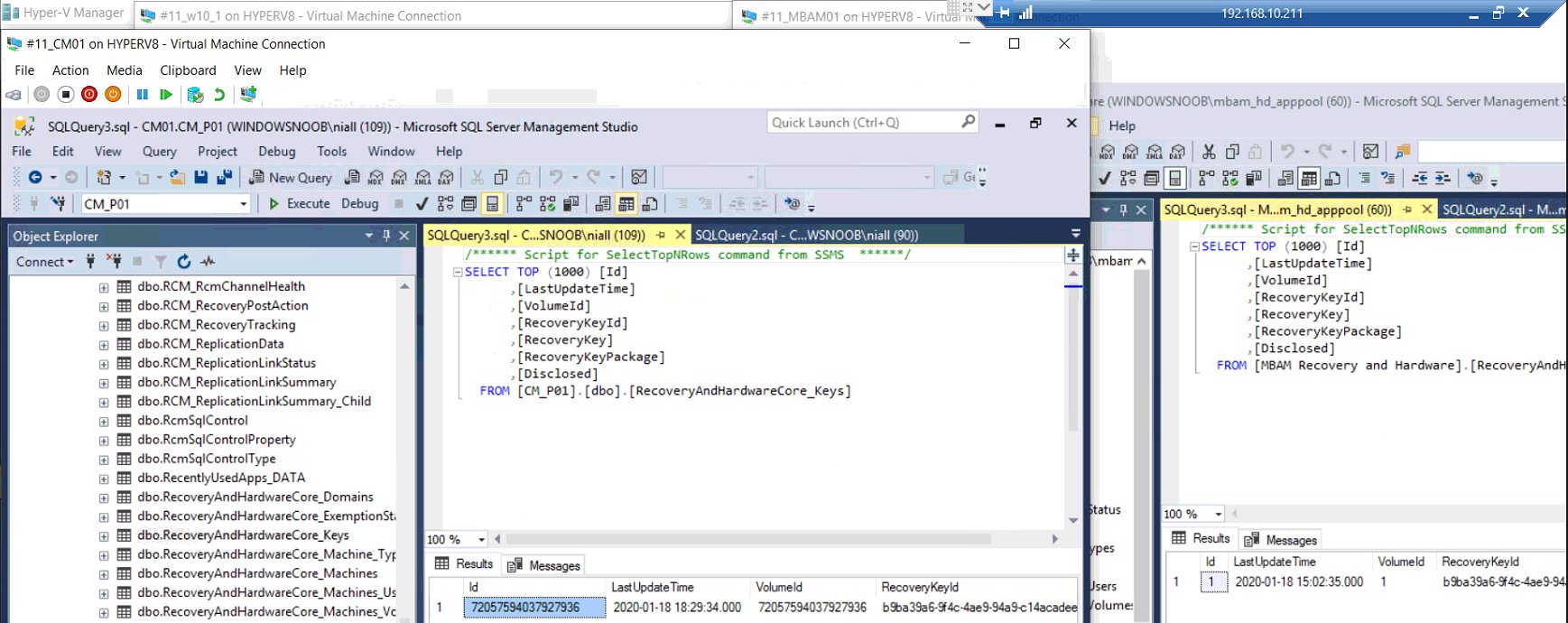The height and width of the screenshot is (623, 1568).
Task: Select dbo.RcmSqlControl tree item
Action: 193,421
